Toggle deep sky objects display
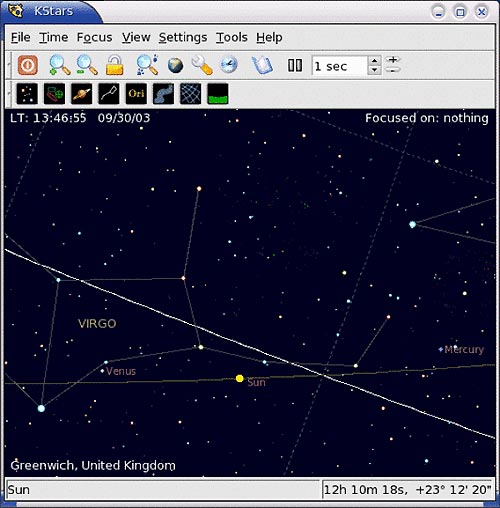Viewport: 500px width, 508px height. 54,94
